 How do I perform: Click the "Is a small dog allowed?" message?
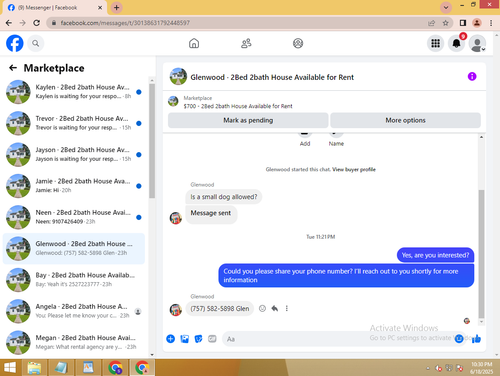(224, 197)
